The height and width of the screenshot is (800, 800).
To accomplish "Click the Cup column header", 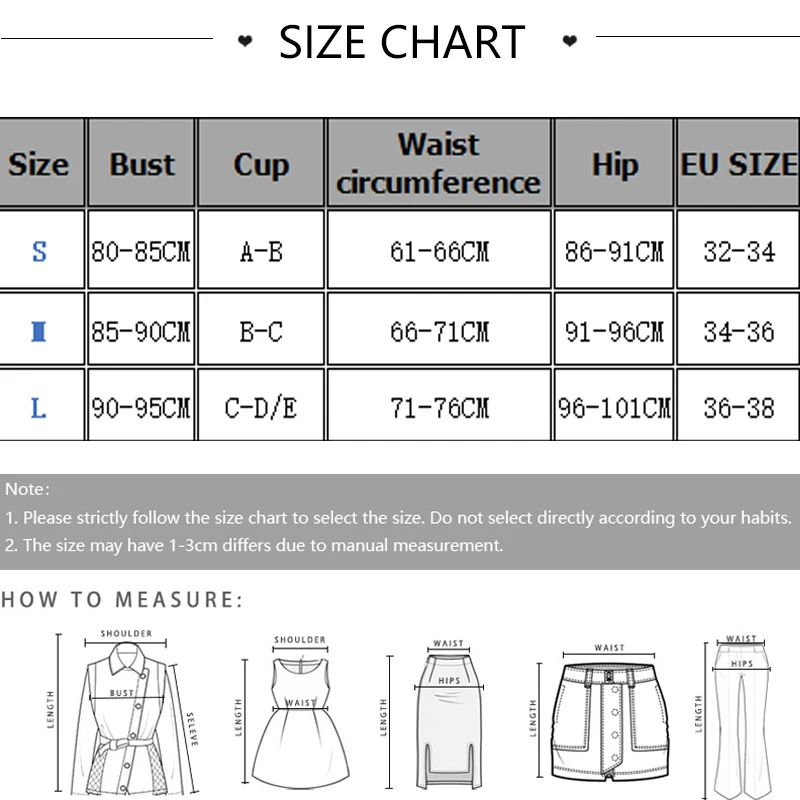I will [261, 165].
